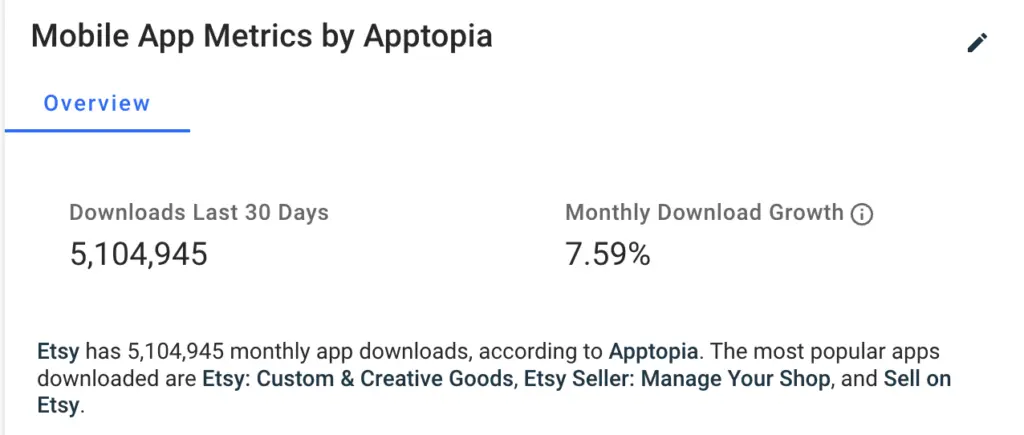Click the Mobile App Metrics by Apptopia heading

[262, 37]
